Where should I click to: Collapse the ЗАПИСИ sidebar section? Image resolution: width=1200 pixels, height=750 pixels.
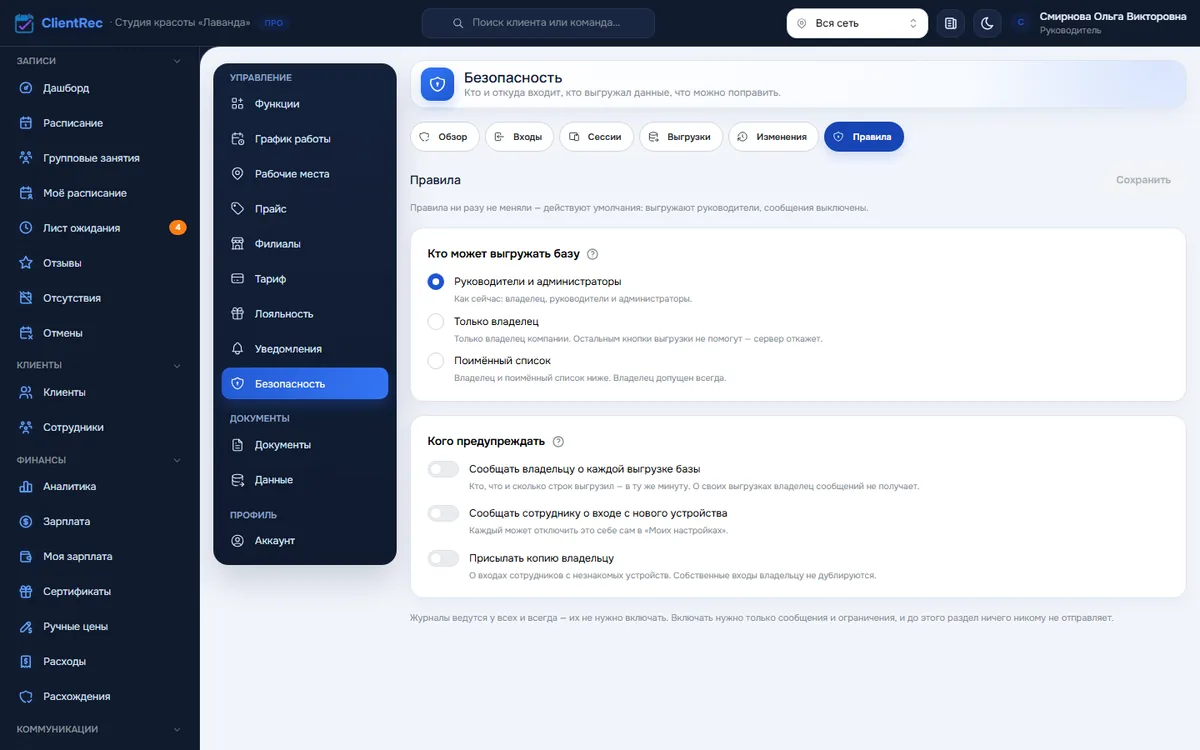[x=177, y=61]
